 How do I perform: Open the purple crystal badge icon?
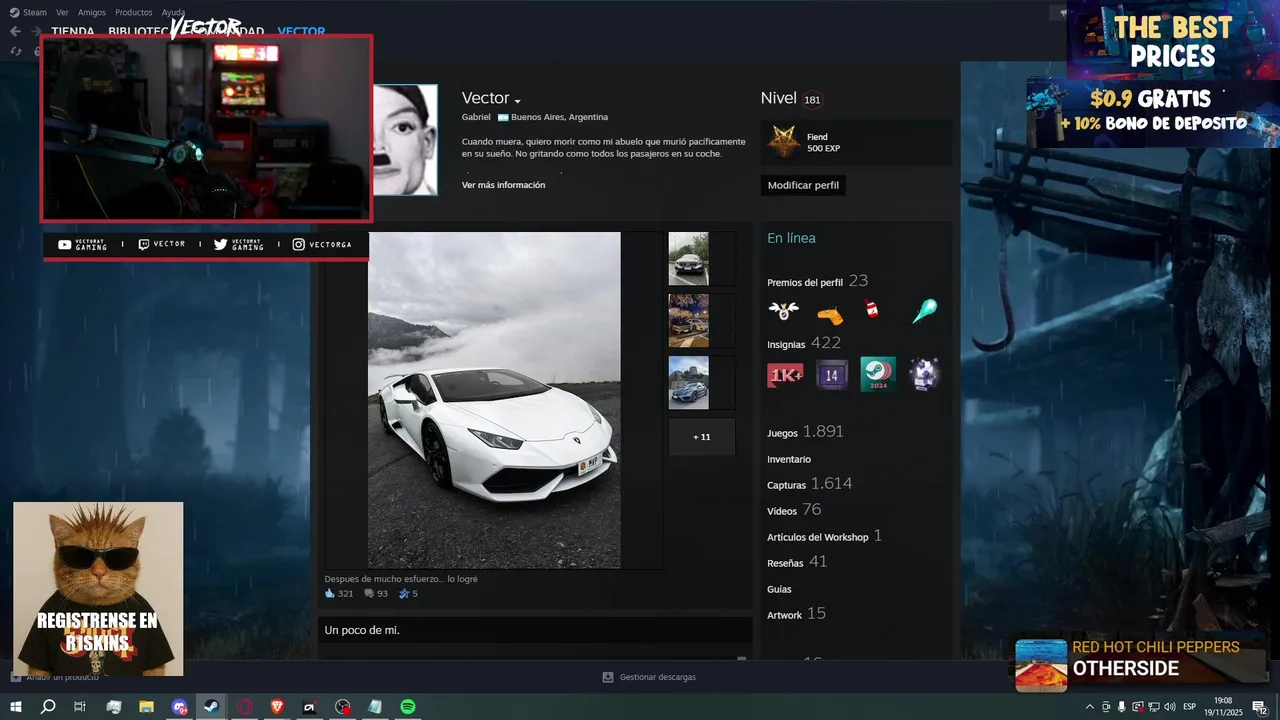(x=925, y=375)
